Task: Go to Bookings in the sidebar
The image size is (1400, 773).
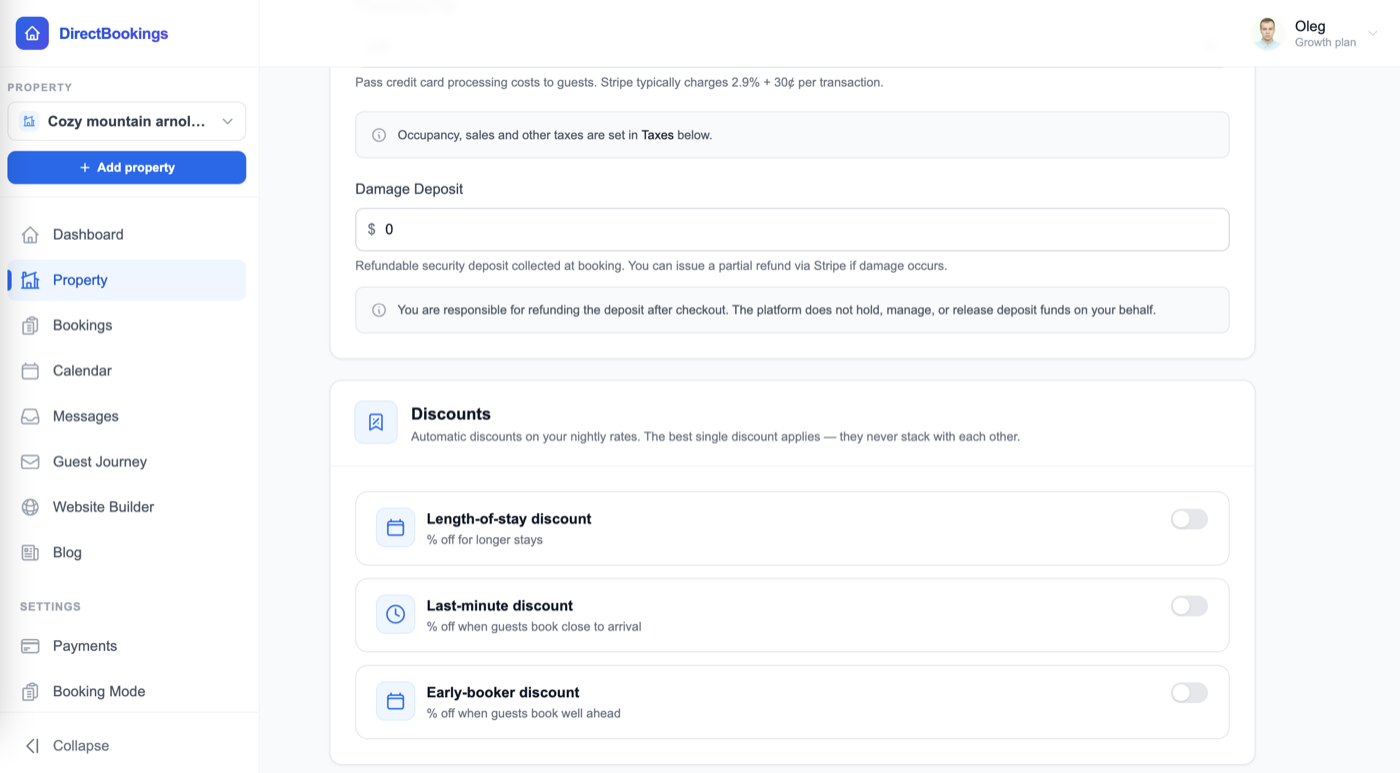Action: pyautogui.click(x=126, y=325)
